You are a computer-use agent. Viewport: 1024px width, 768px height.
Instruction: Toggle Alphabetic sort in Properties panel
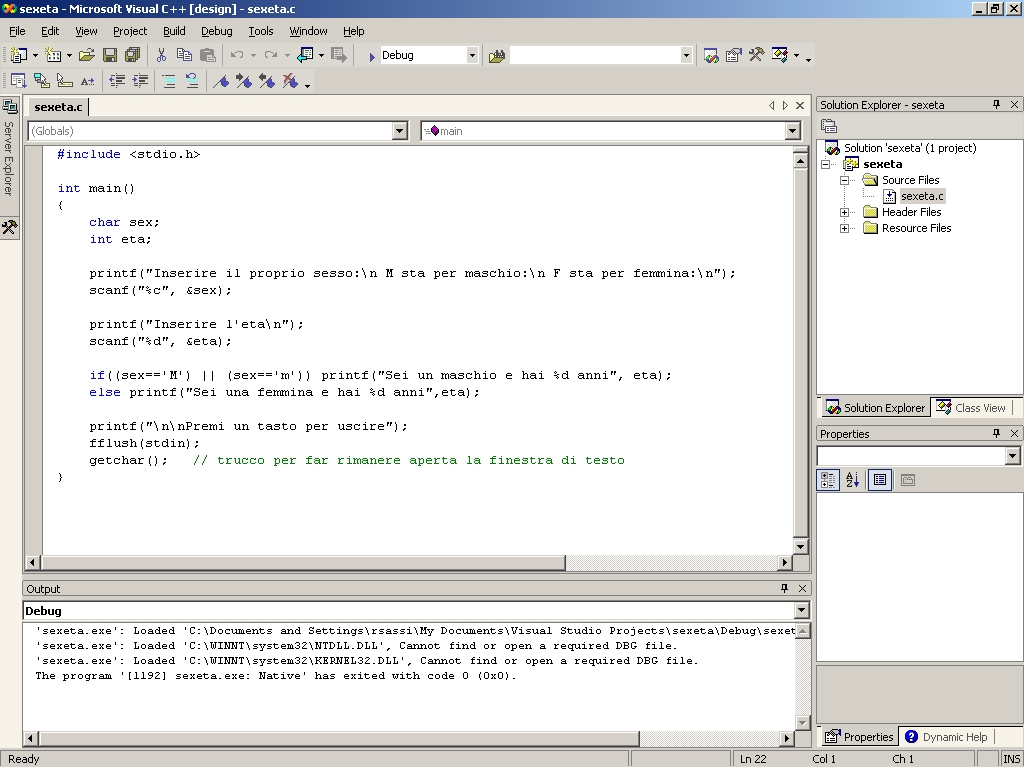[x=852, y=480]
